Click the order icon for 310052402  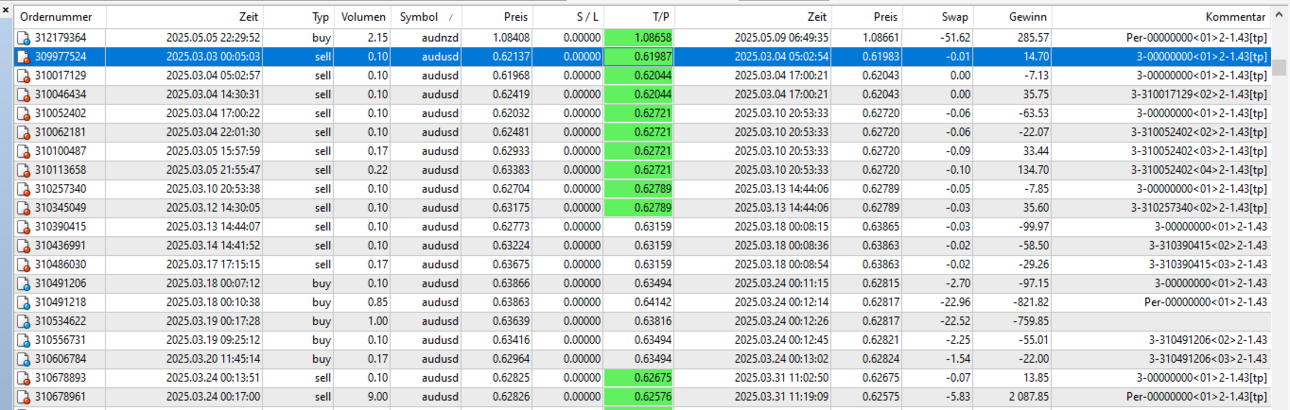[x=24, y=113]
